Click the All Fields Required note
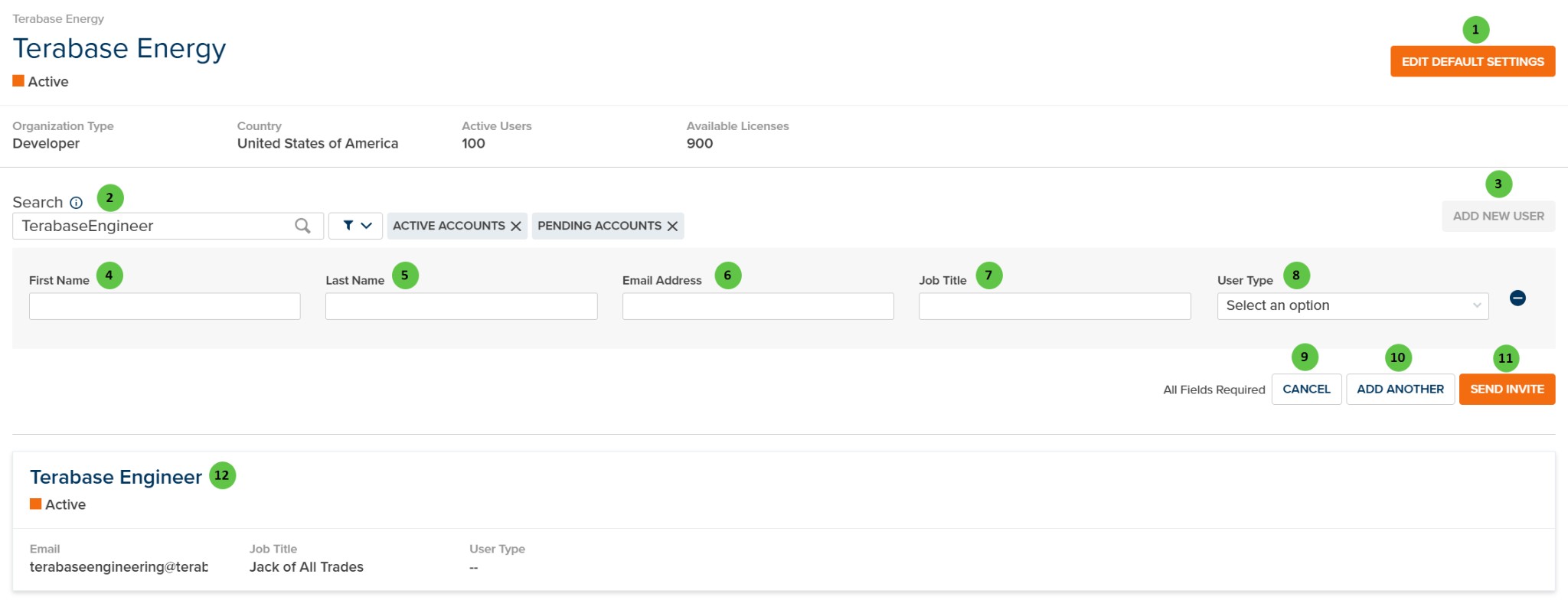The image size is (1568, 600). 1214,390
